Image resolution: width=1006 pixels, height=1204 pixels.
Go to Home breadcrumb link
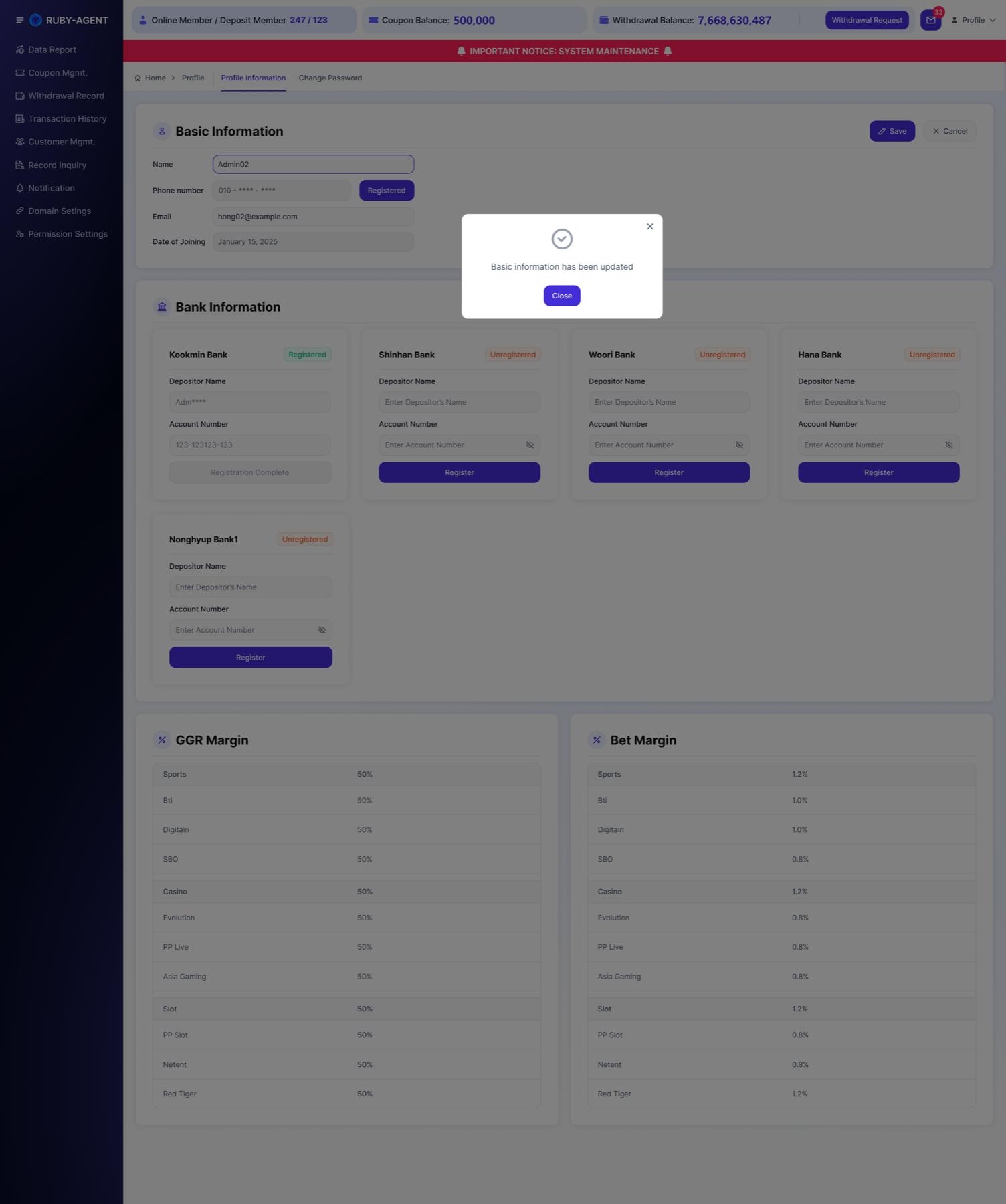(155, 78)
